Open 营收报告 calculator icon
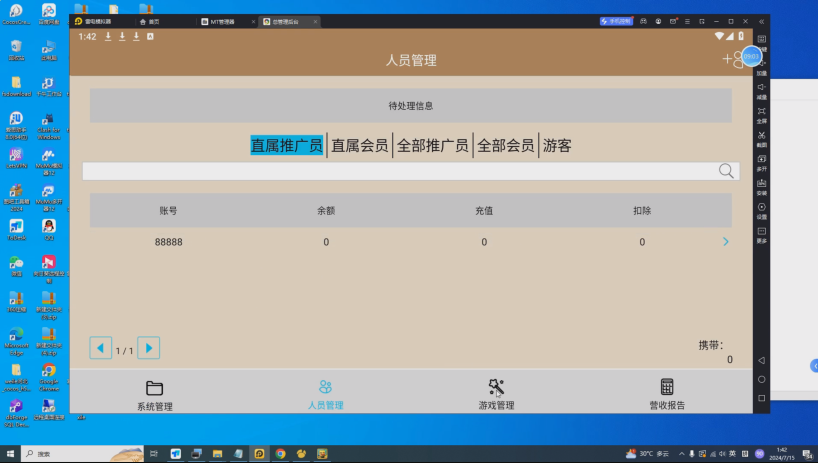This screenshot has width=818, height=463. point(667,388)
